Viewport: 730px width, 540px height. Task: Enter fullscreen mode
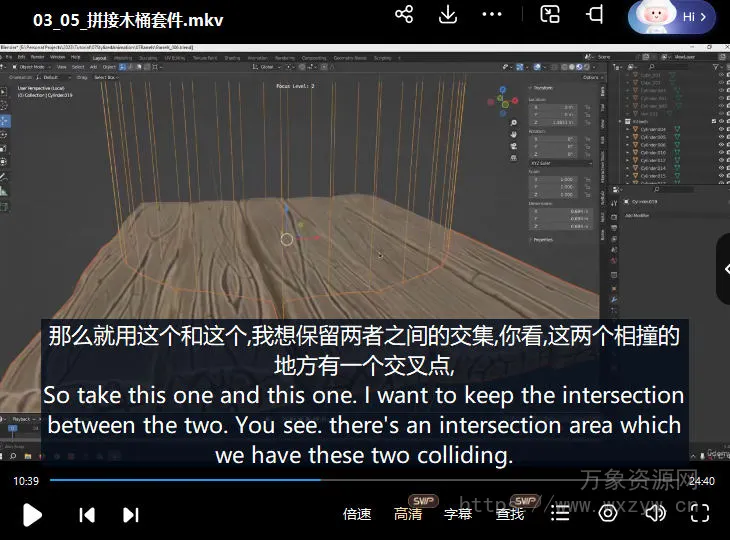700,514
